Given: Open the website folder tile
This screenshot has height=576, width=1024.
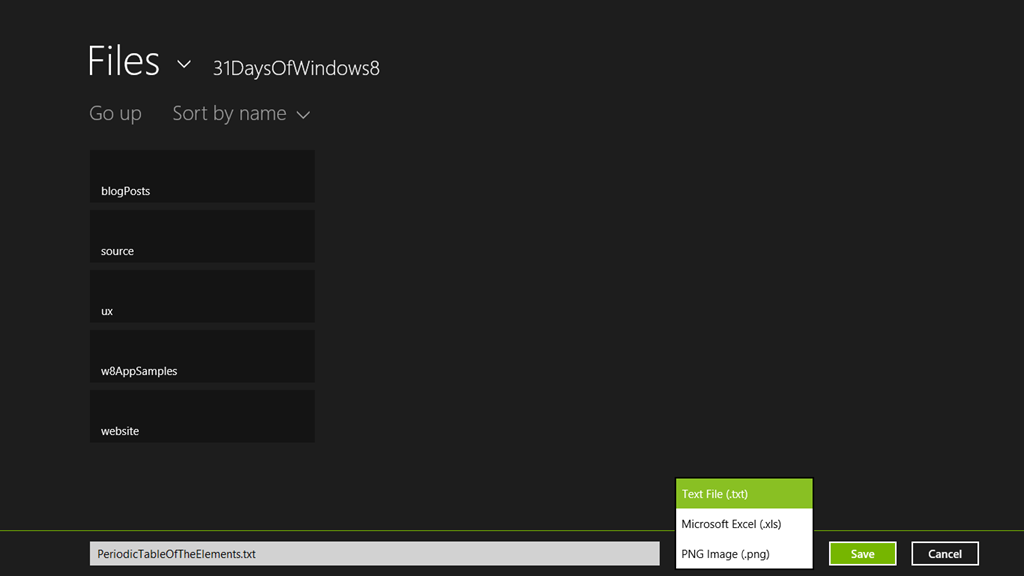Looking at the screenshot, I should pyautogui.click(x=202, y=416).
